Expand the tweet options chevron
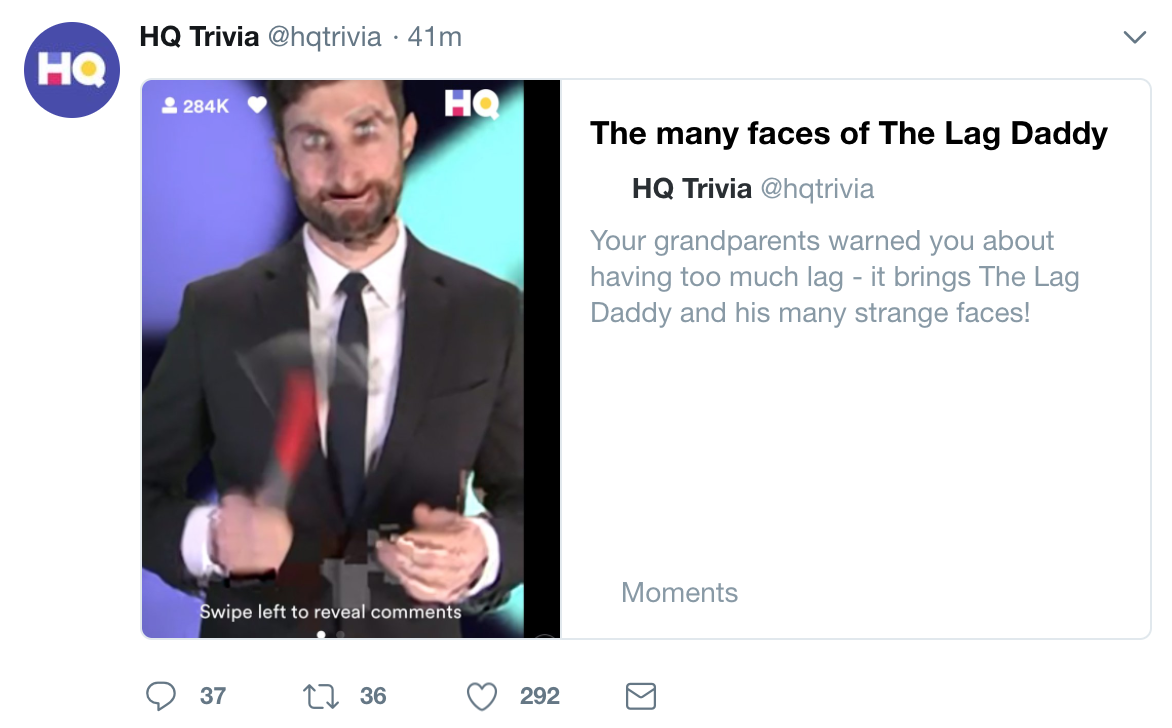 [1134, 38]
